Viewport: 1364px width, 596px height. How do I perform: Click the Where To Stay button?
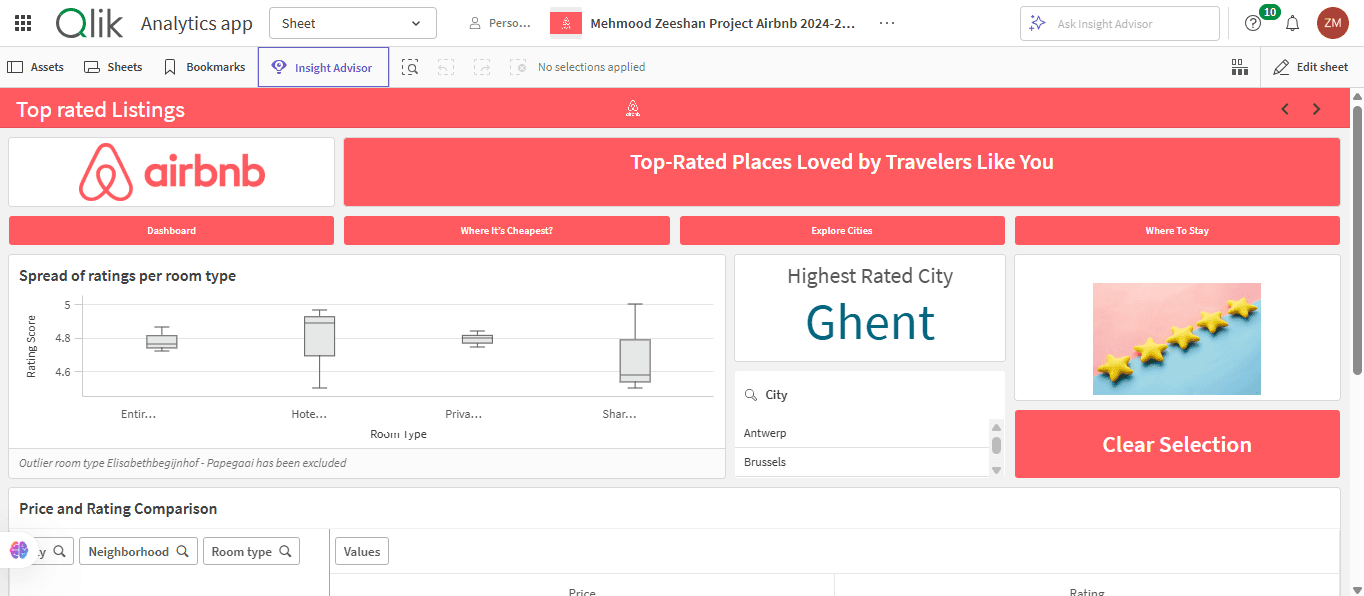pos(1177,230)
